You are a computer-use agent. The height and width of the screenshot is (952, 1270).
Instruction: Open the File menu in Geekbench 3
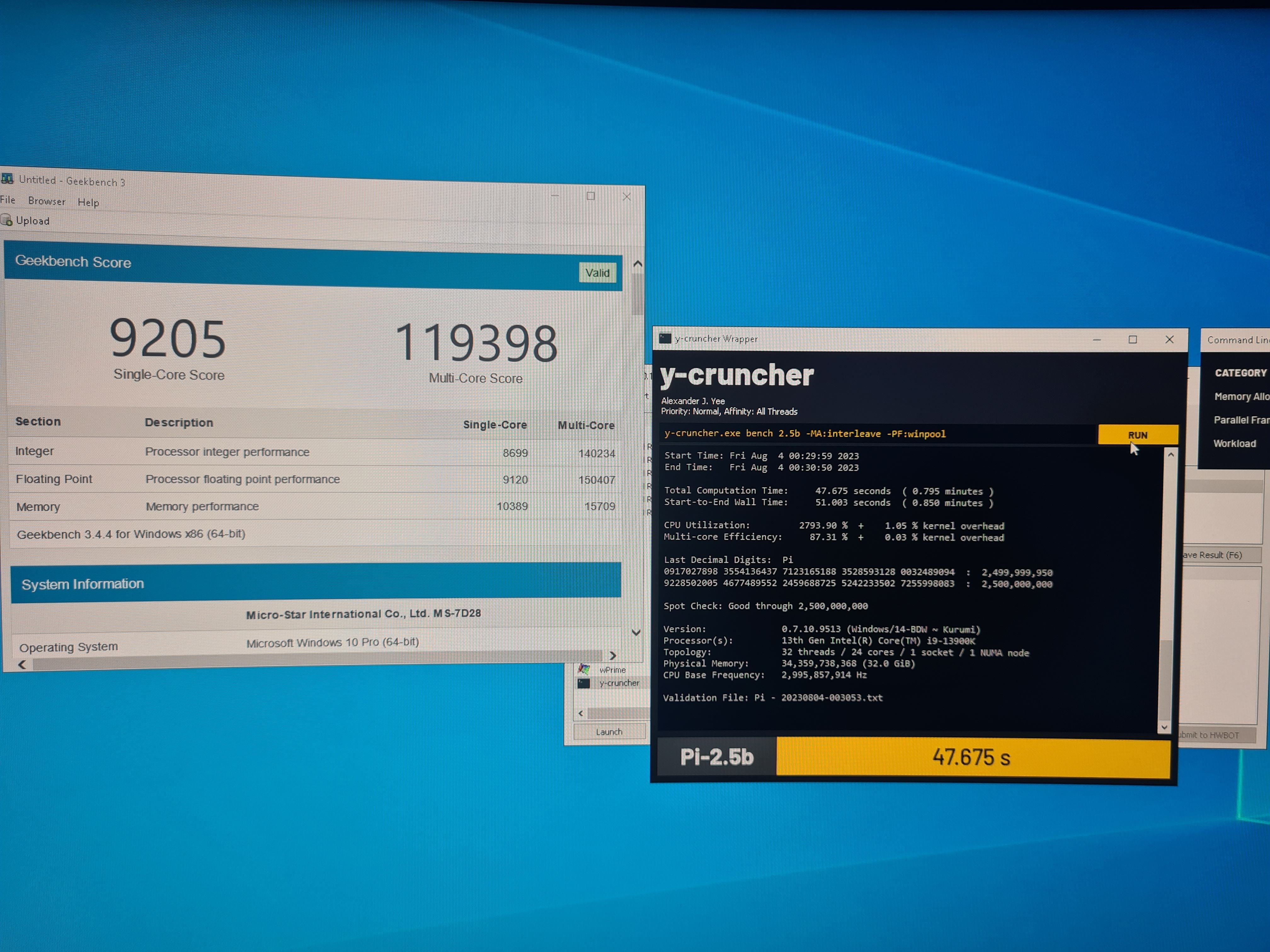(8, 200)
